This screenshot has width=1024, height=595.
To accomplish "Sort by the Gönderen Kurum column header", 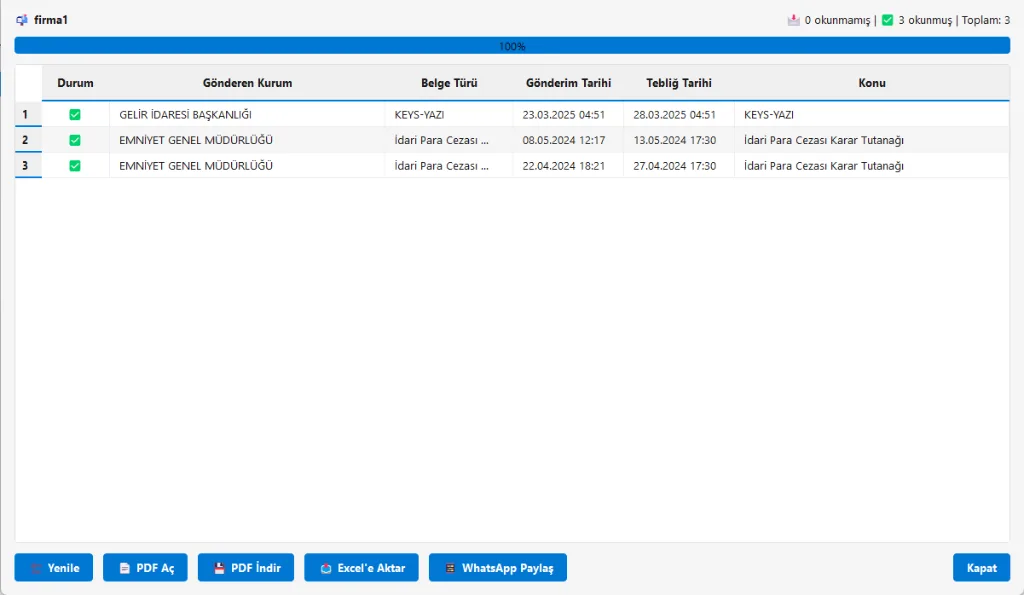I will pyautogui.click(x=247, y=83).
